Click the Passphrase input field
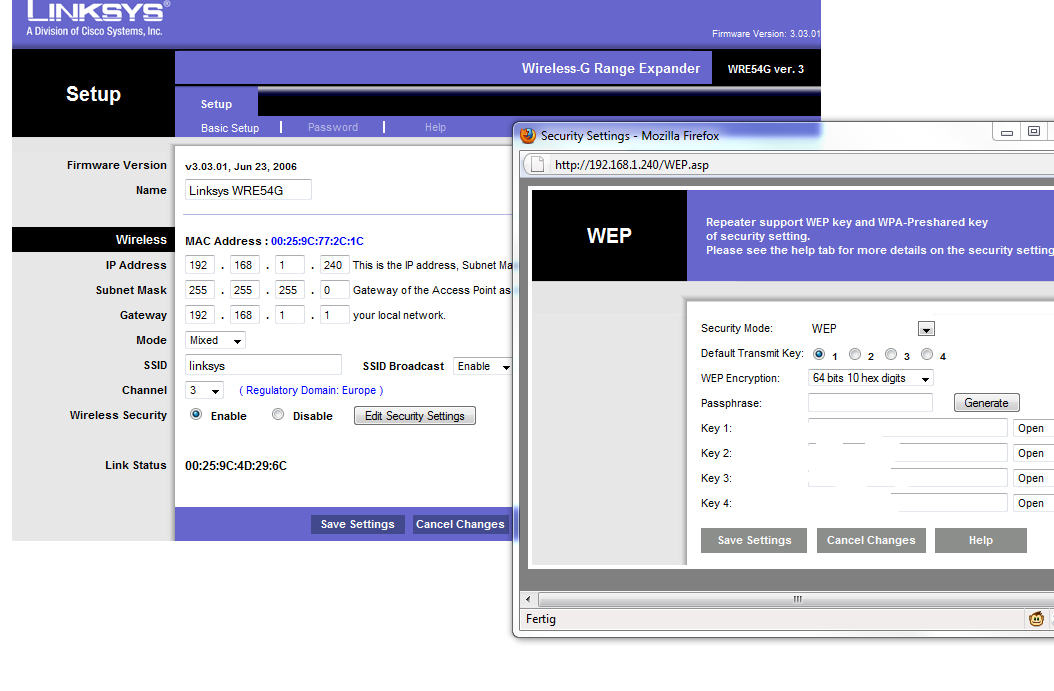The image size is (1054, 691). pyautogui.click(x=870, y=403)
